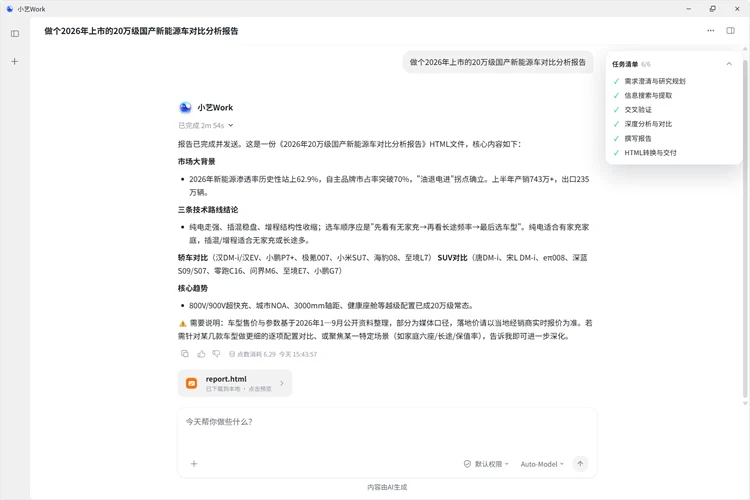Give thumbs up to the response
The height and width of the screenshot is (500, 750).
coord(201,354)
